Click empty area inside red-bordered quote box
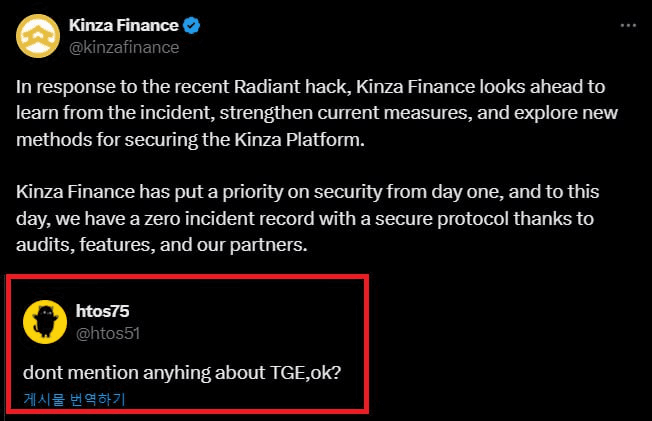 pyautogui.click(x=258, y=324)
